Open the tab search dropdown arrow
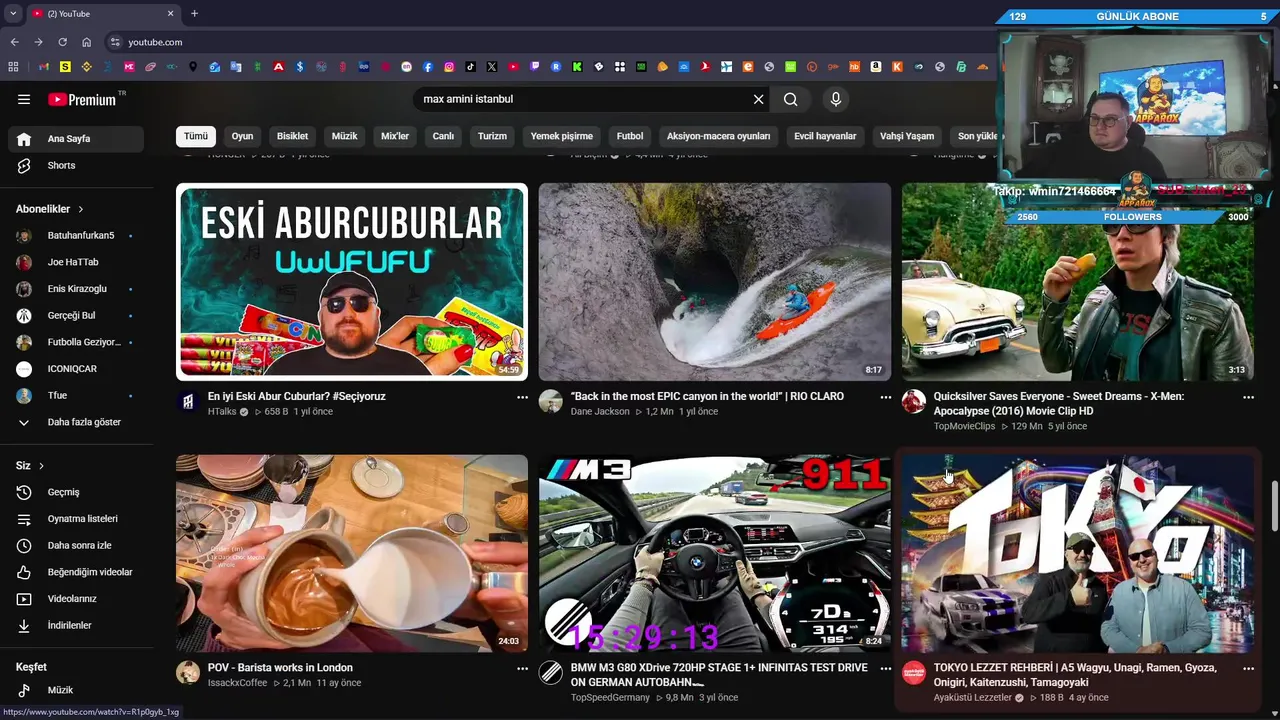The width and height of the screenshot is (1280, 720). click(x=13, y=14)
